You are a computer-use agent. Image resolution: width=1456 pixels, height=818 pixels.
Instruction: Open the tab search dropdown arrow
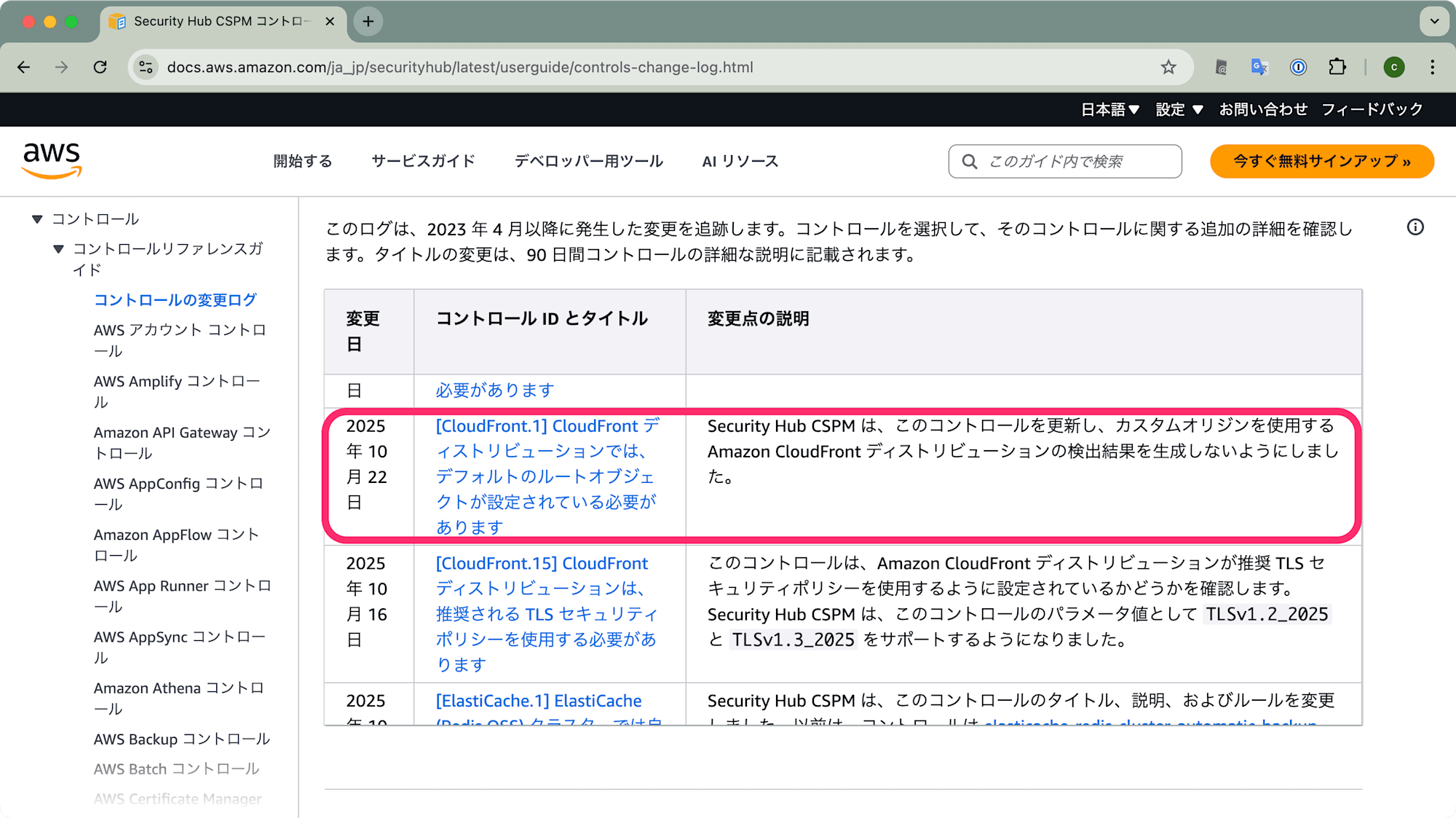coord(1434,22)
